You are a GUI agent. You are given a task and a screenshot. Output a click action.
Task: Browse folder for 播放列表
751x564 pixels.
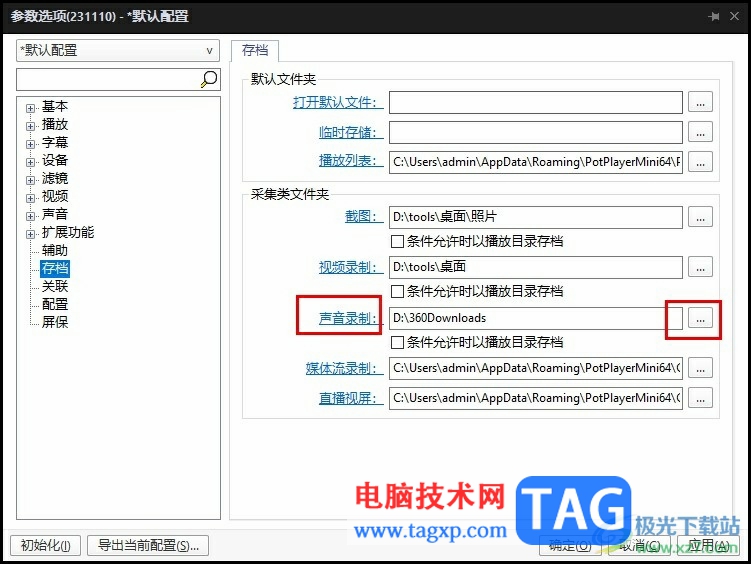pos(700,162)
